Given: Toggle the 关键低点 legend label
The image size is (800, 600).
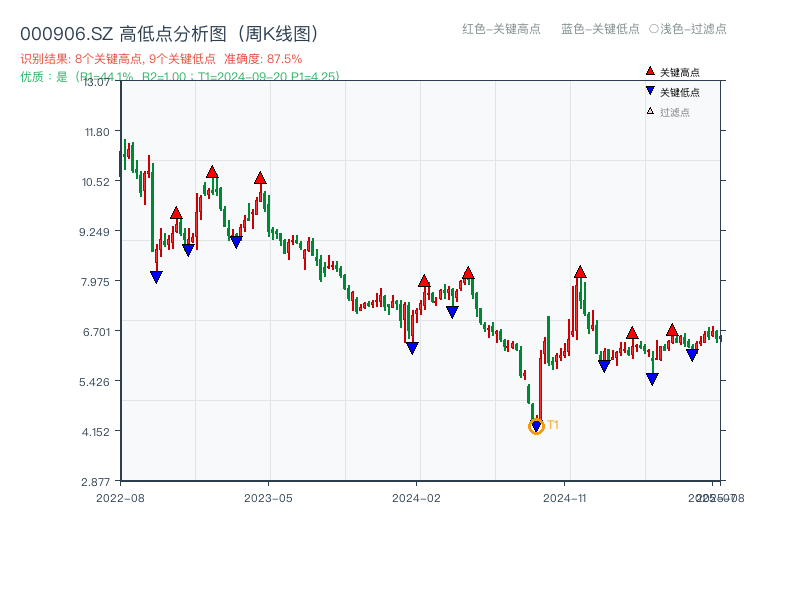Looking at the screenshot, I should [680, 92].
